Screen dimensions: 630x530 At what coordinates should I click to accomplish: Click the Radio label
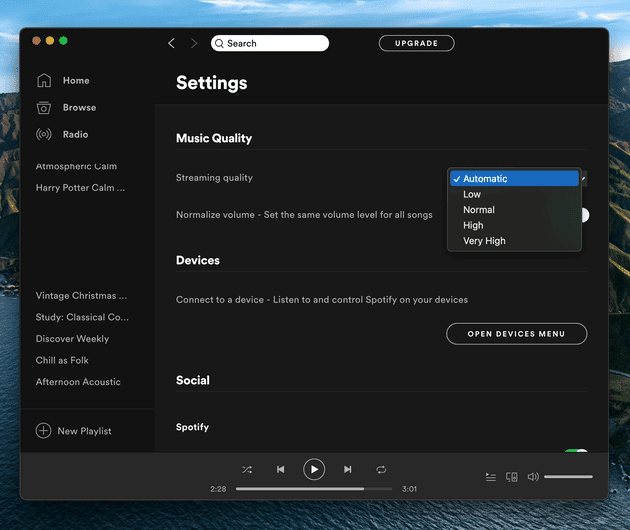click(x=76, y=134)
